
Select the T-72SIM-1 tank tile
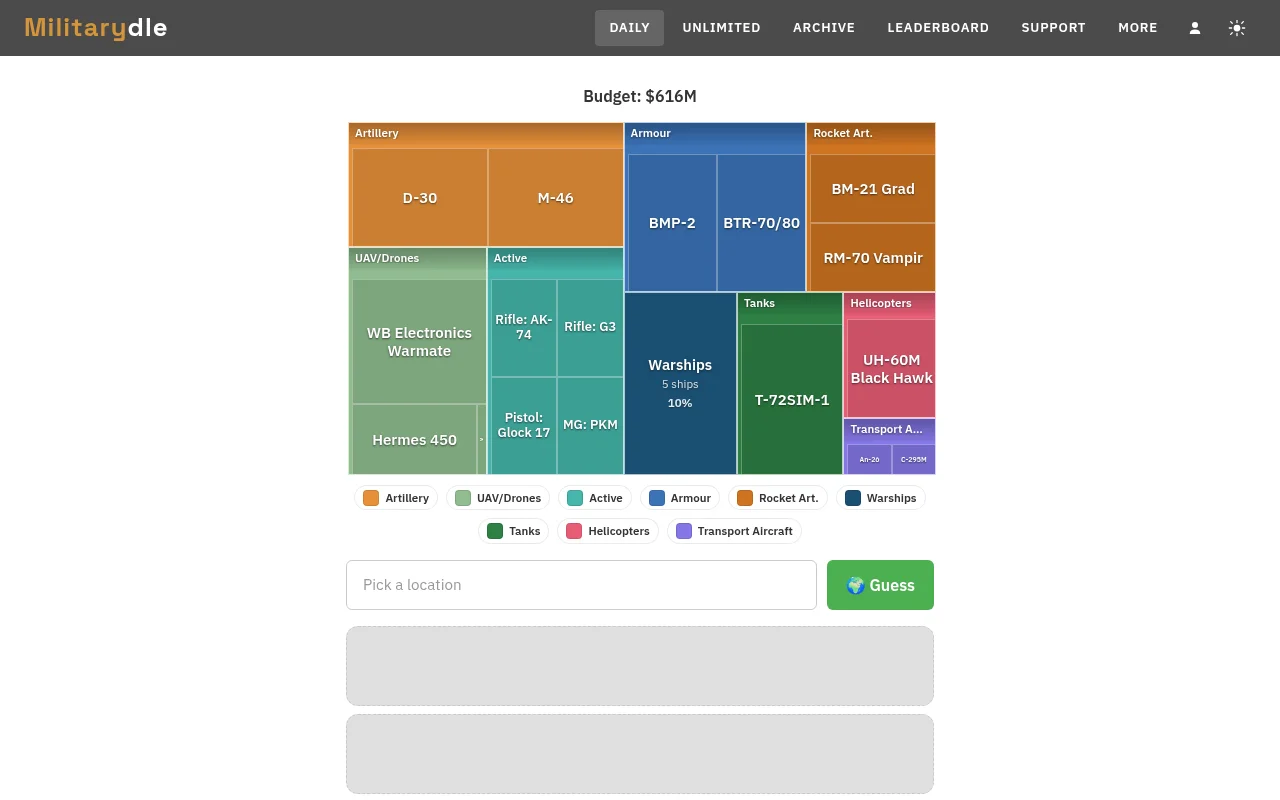point(792,399)
